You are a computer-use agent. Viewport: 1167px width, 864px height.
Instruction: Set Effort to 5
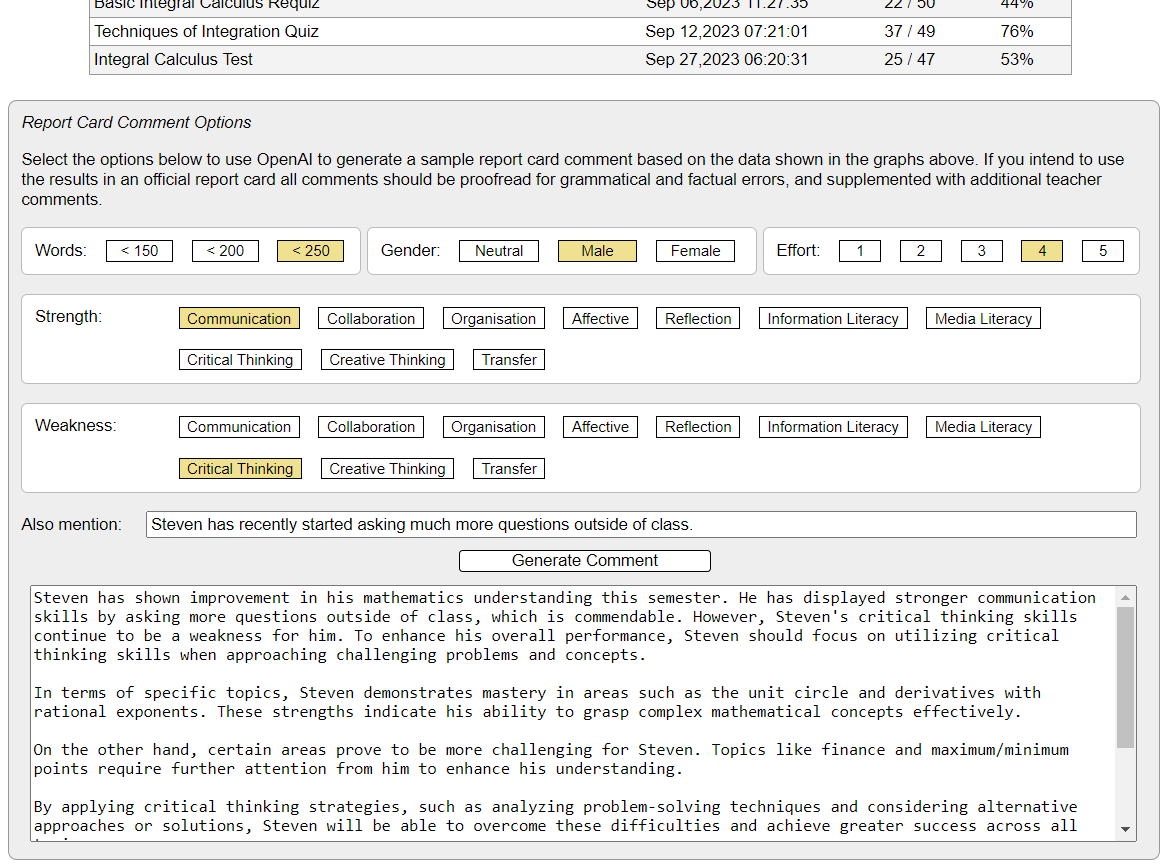pos(1103,251)
